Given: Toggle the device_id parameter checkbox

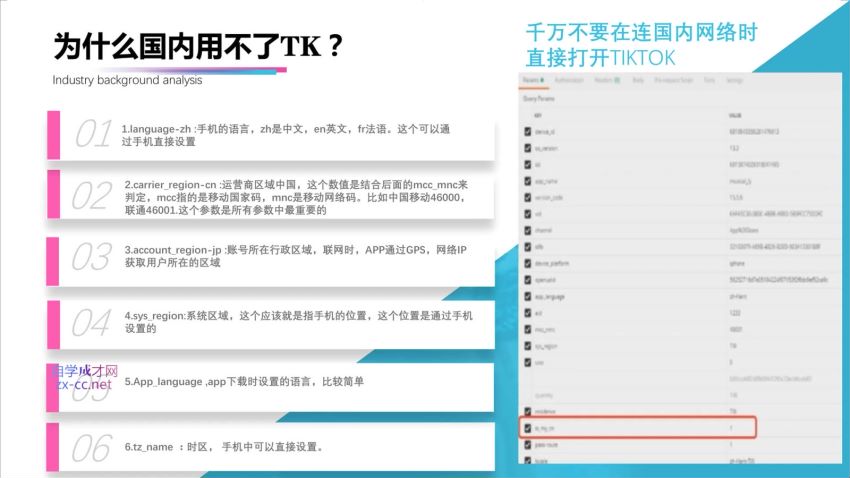Looking at the screenshot, I should point(527,132).
